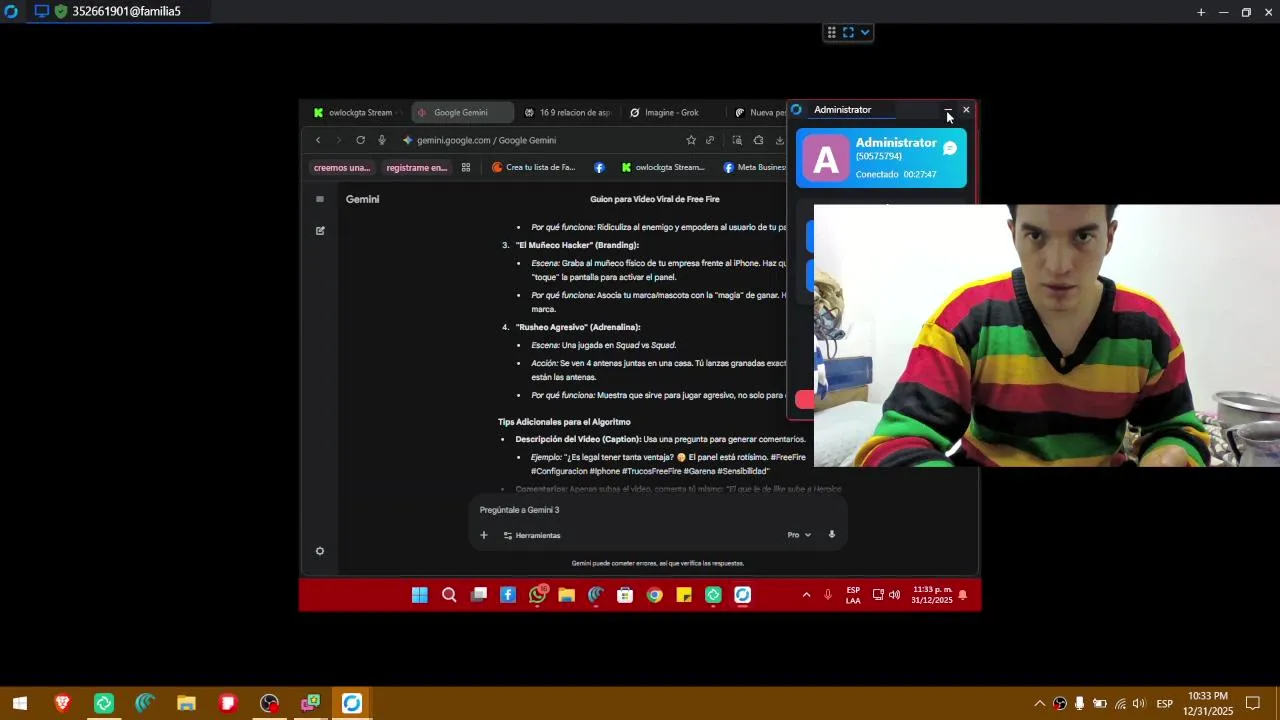Open remote taskbar search magnifier
Image resolution: width=1280 pixels, height=720 pixels.
click(x=449, y=595)
